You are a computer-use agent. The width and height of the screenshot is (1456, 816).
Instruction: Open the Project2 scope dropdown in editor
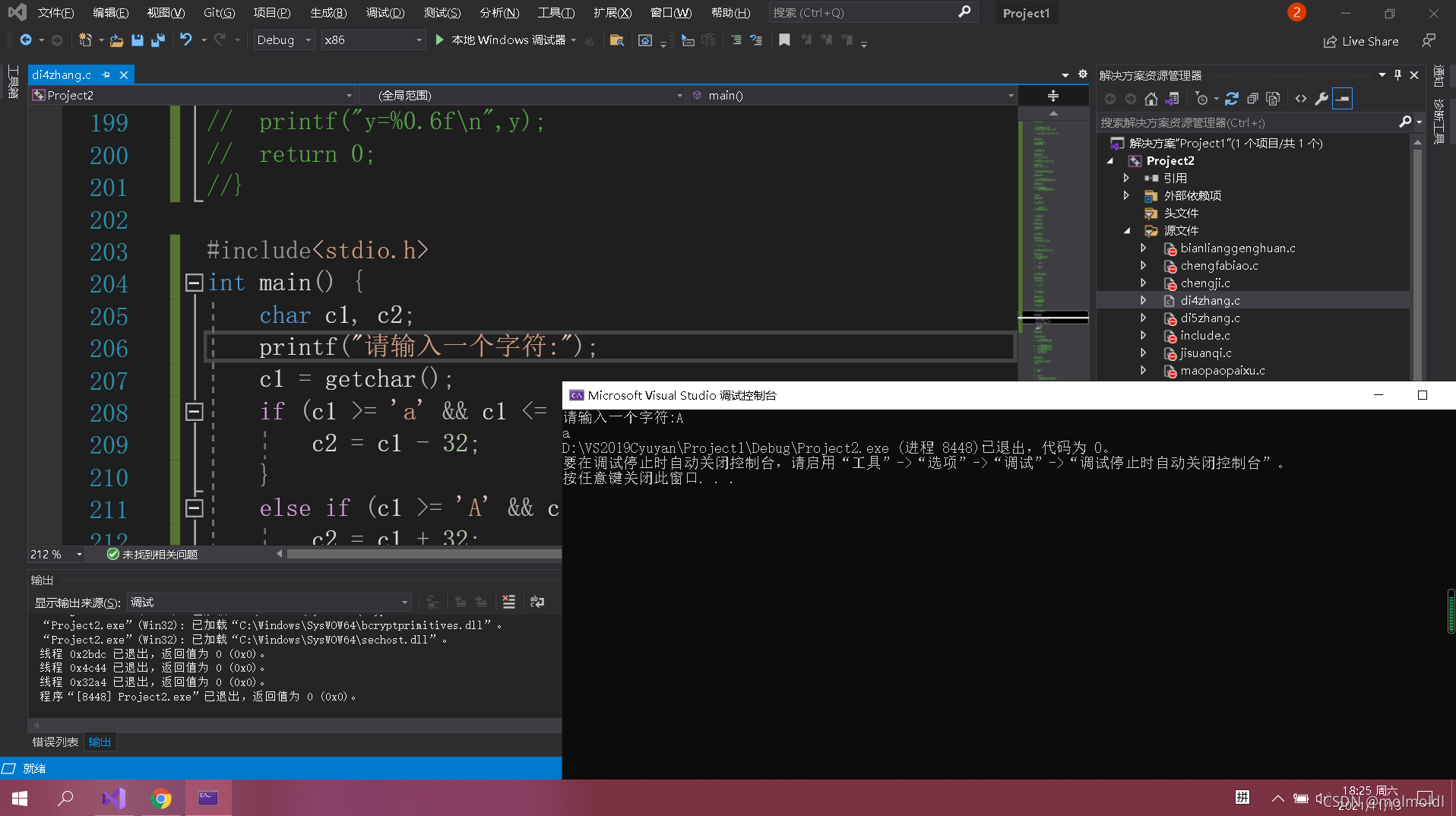pyautogui.click(x=192, y=95)
